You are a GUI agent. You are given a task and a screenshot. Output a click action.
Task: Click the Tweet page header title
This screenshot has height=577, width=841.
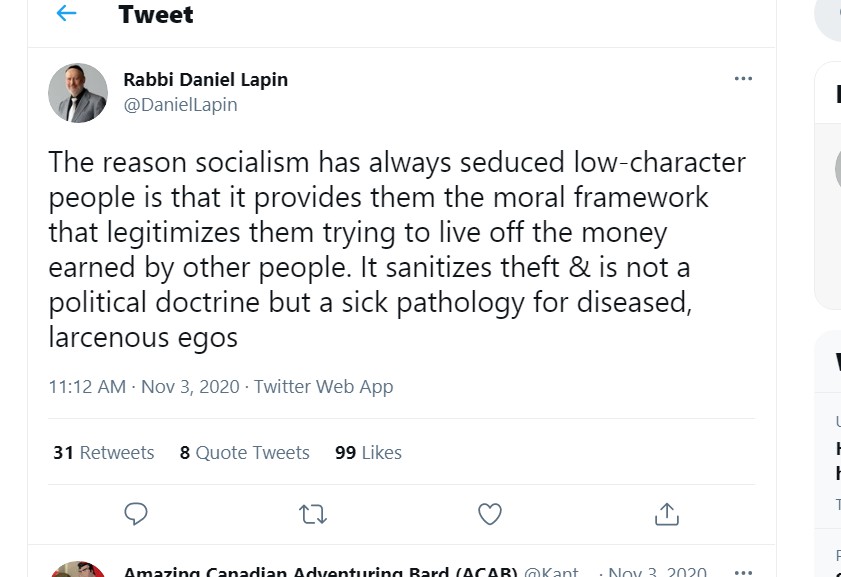pos(156,15)
